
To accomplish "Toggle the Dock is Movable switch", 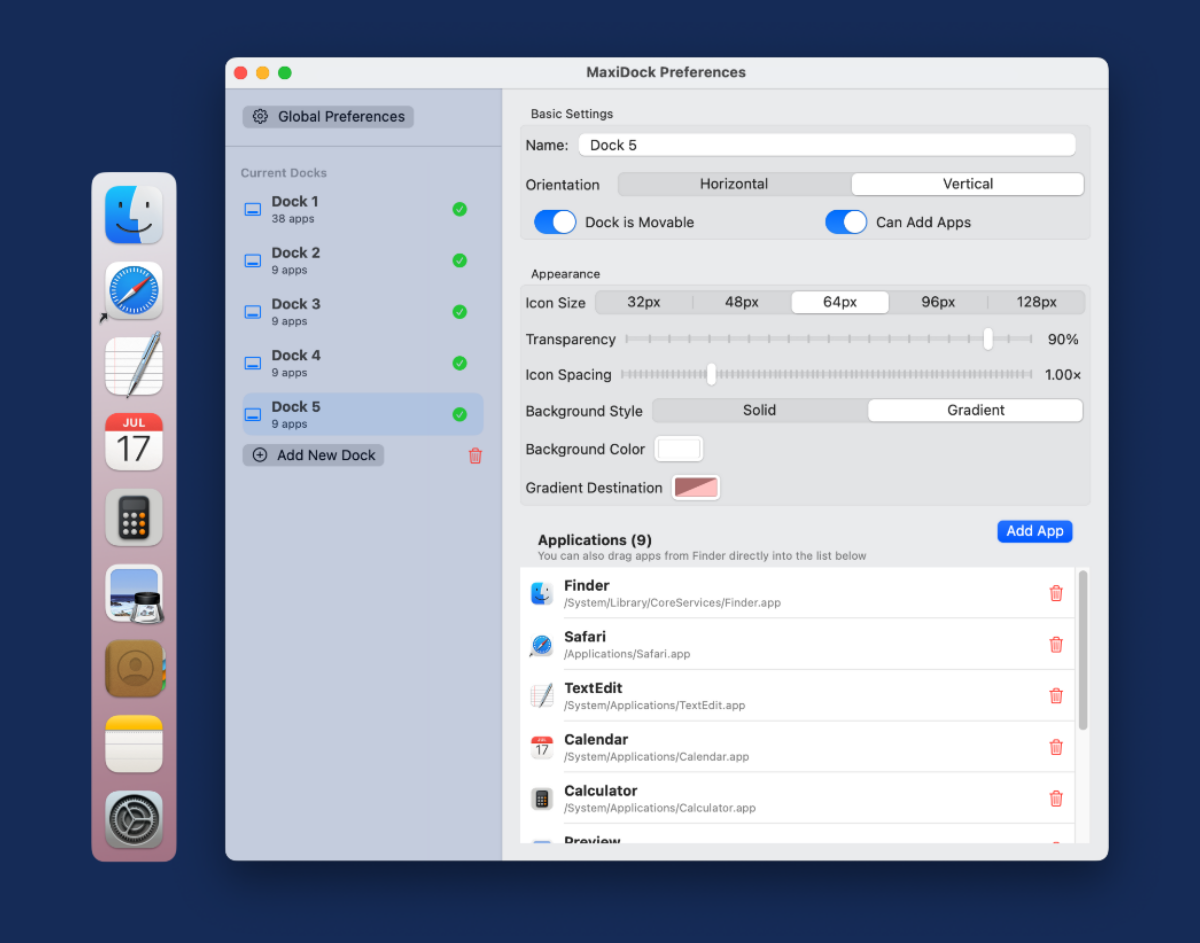I will pos(555,222).
